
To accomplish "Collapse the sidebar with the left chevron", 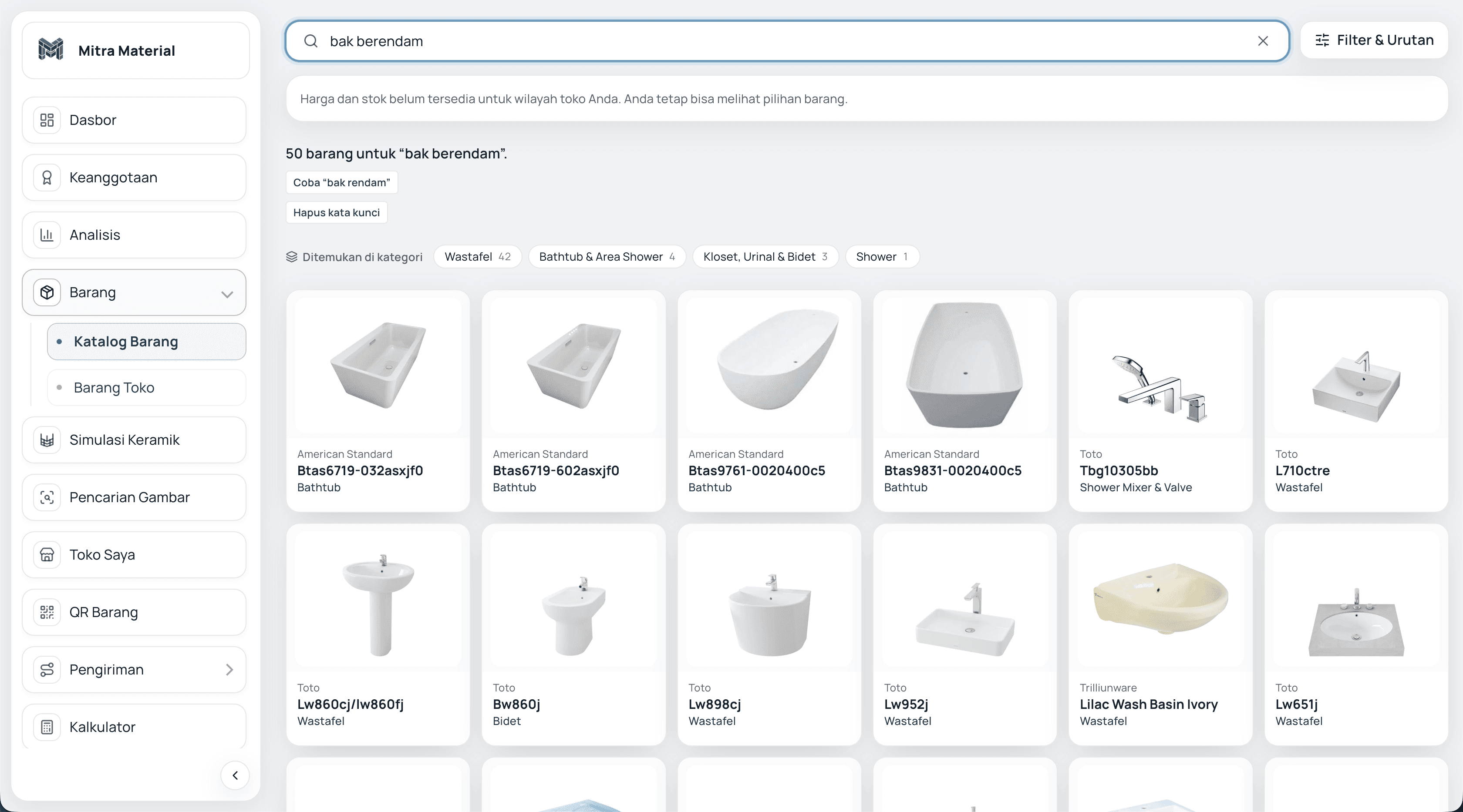I will coord(235,775).
